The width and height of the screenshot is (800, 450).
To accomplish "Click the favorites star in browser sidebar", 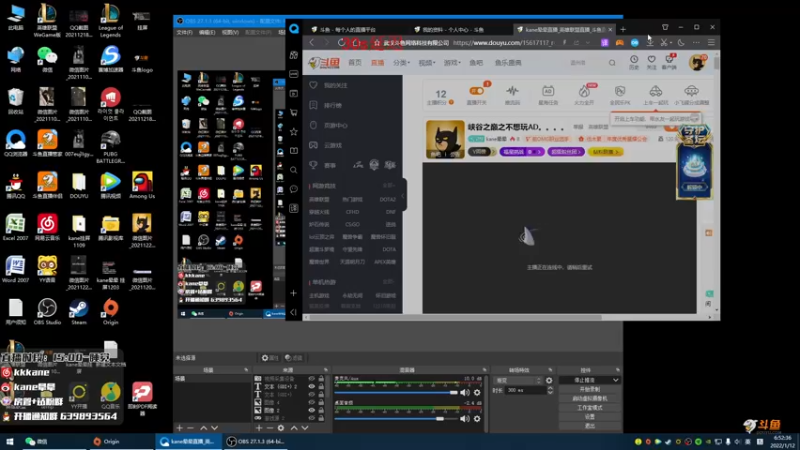I will 294,132.
